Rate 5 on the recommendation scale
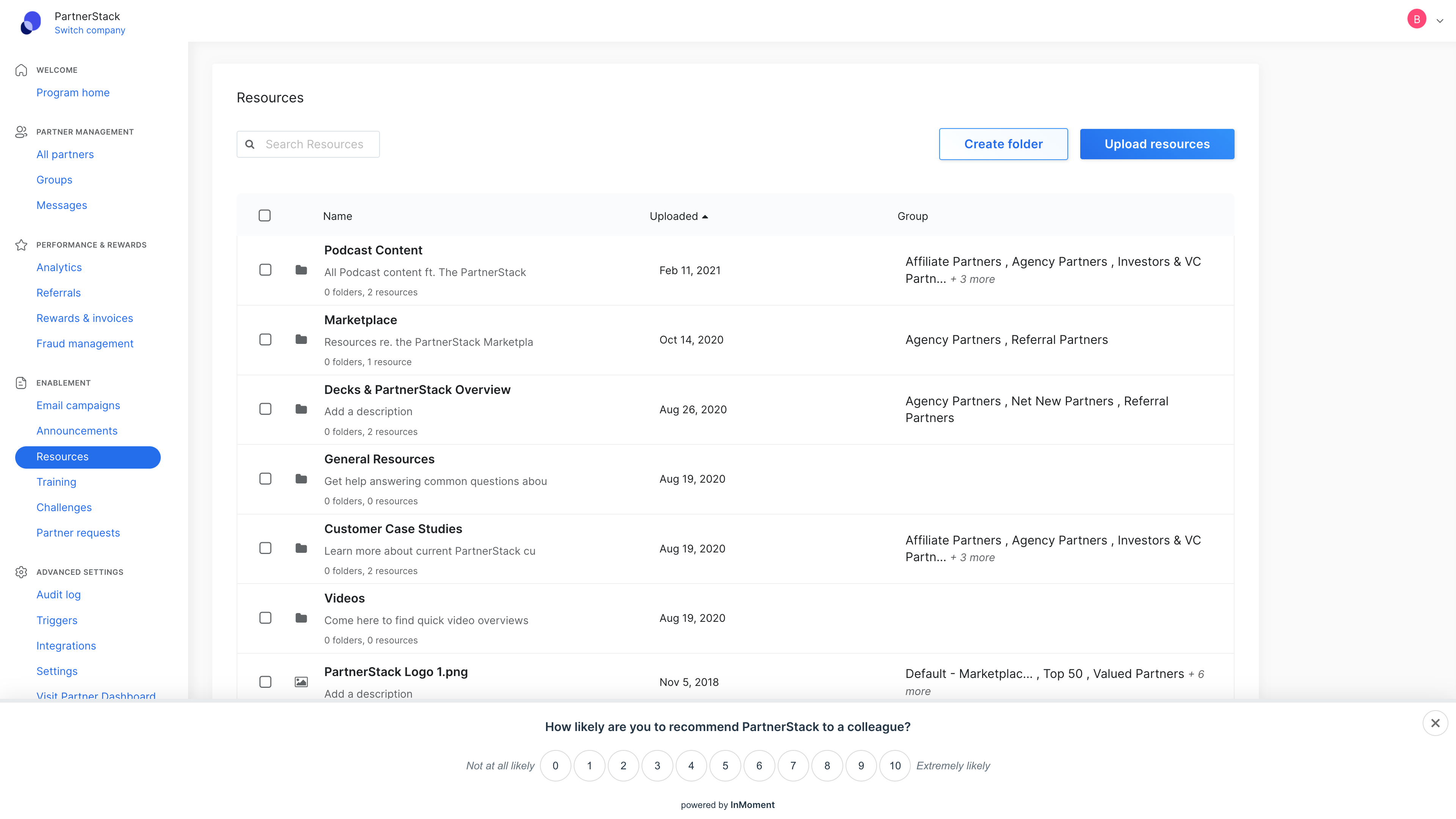 725,765
